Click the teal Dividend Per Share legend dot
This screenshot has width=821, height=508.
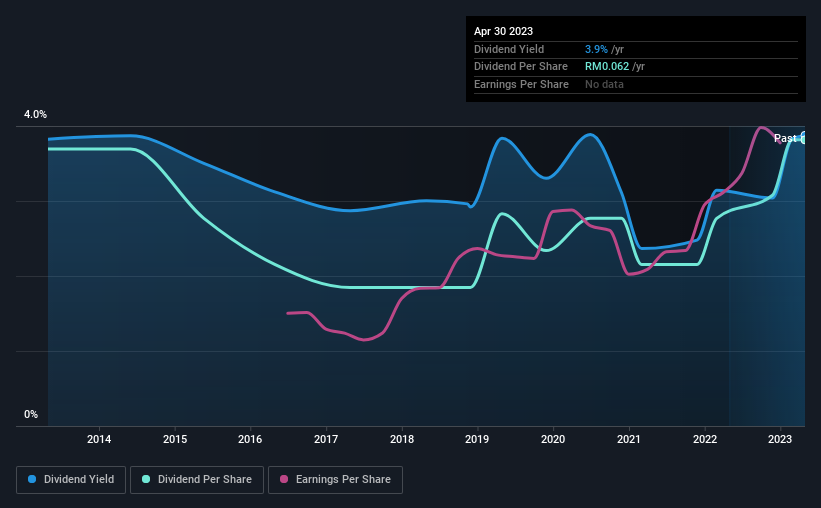click(146, 479)
